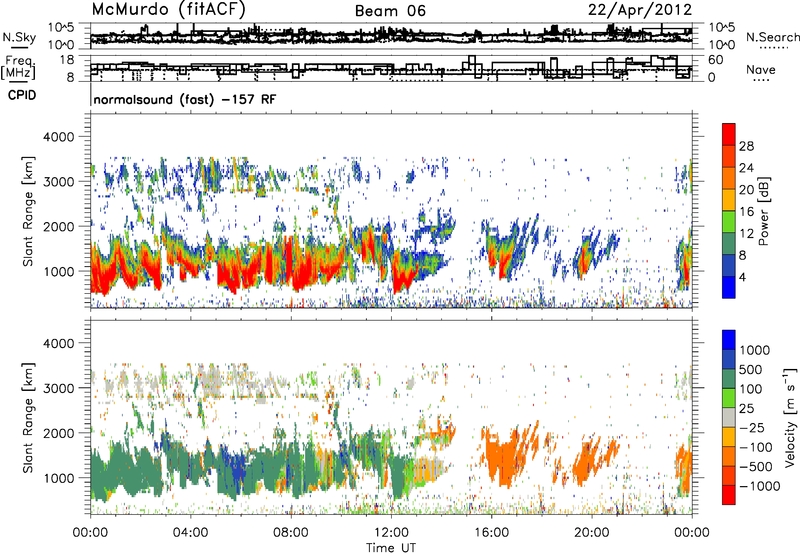Click the '28' power scale value

pos(746,146)
